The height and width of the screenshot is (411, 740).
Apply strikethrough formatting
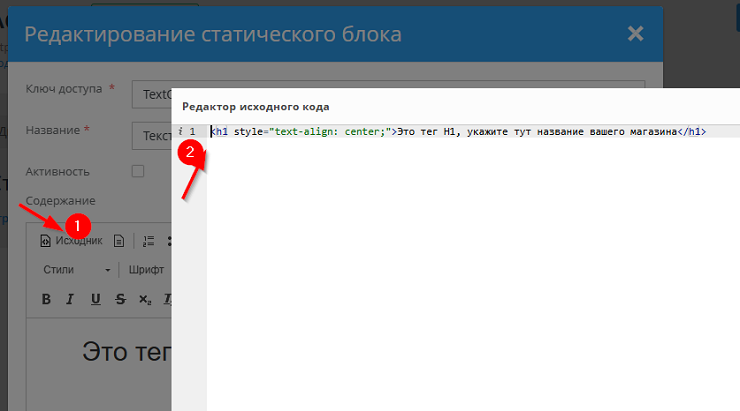(x=120, y=299)
